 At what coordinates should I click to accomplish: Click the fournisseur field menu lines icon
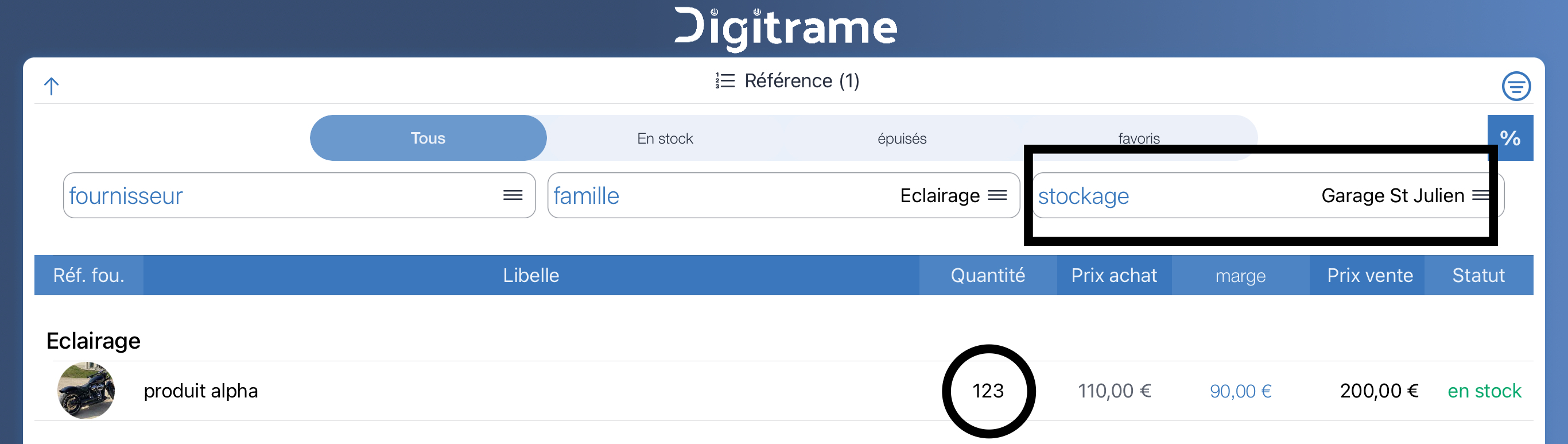click(513, 195)
